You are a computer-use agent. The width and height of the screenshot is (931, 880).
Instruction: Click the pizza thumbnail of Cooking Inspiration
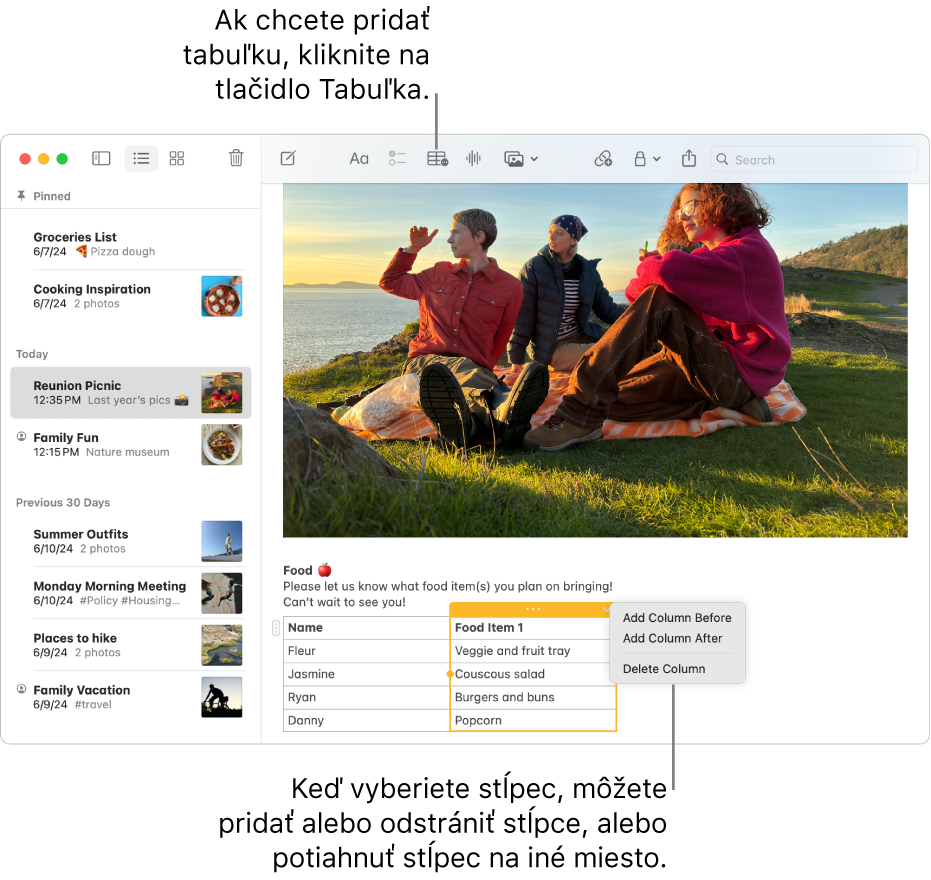click(x=221, y=296)
